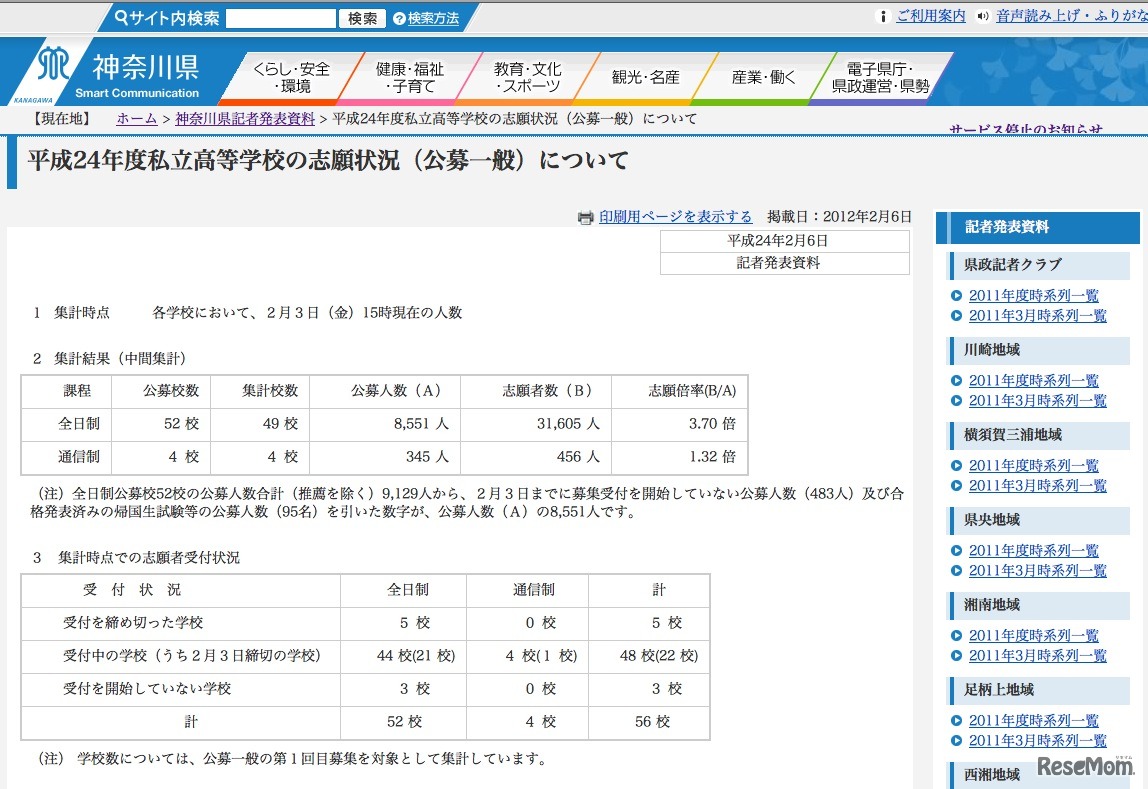Select the 電子県庁・県政運営・県勢 tab
Viewport: 1148px width, 789px height.
click(x=880, y=78)
